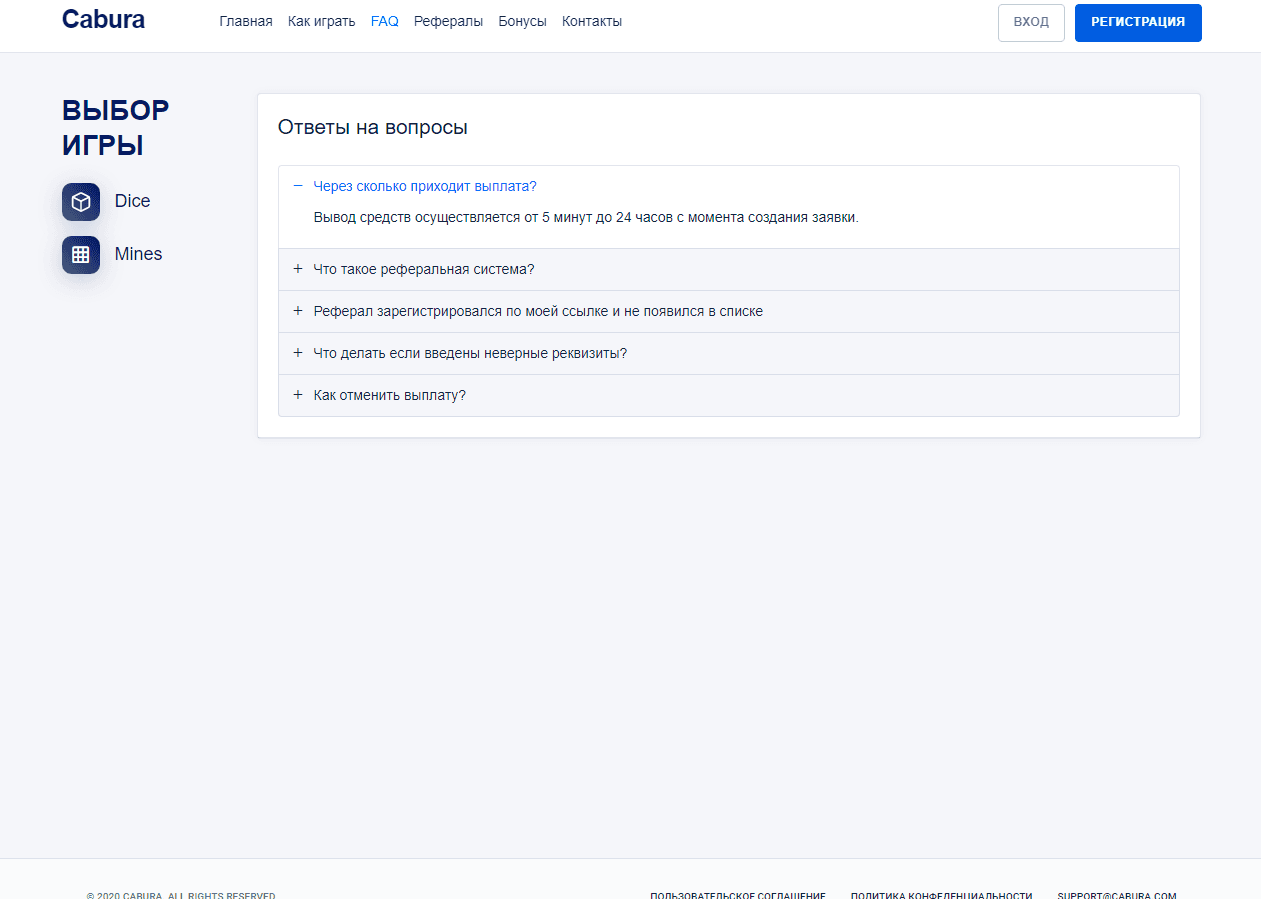The width and height of the screenshot is (1261, 899).
Task: Click the Cabura logo
Action: [x=103, y=20]
